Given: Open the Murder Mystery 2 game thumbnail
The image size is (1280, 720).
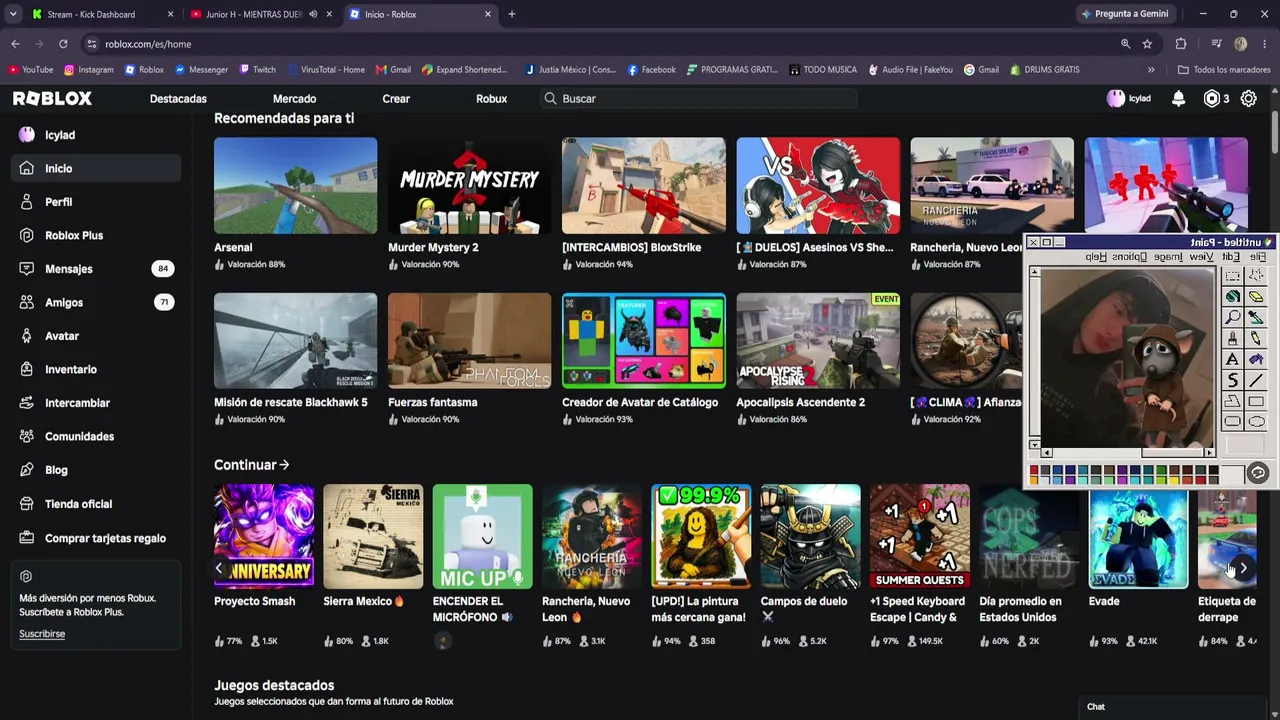Looking at the screenshot, I should click(469, 186).
